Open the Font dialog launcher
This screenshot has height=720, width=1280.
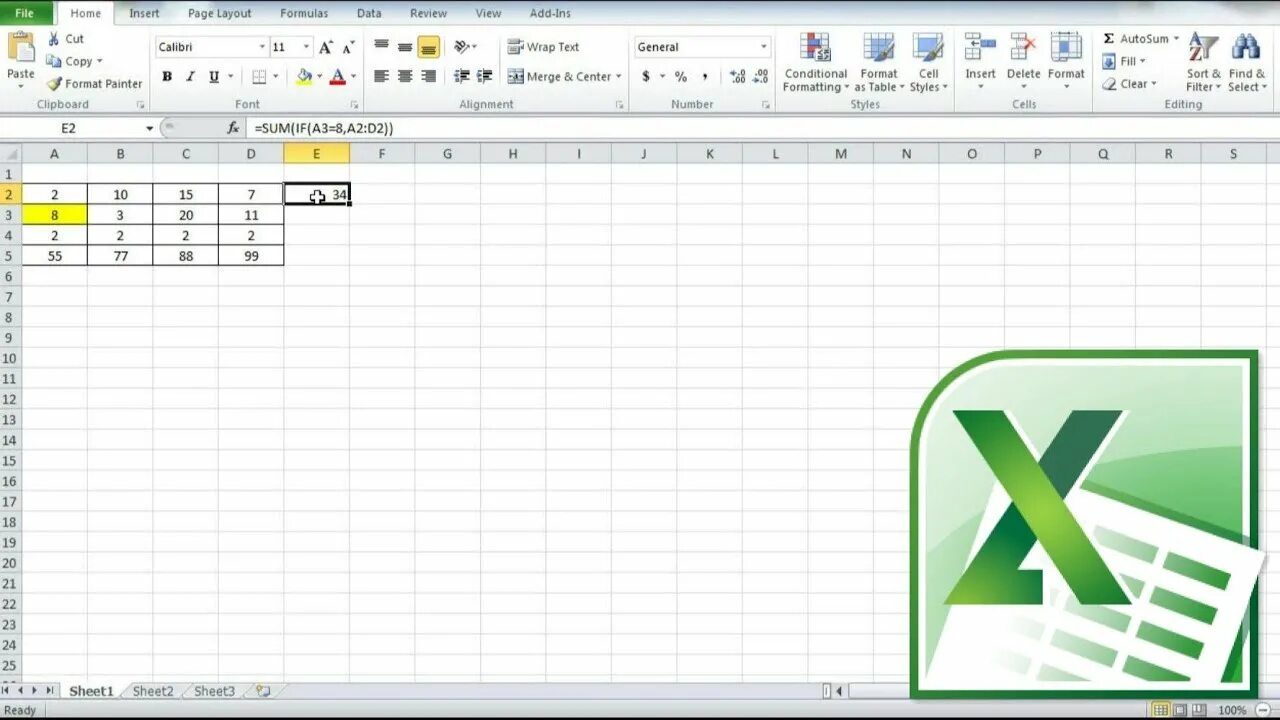tap(354, 105)
